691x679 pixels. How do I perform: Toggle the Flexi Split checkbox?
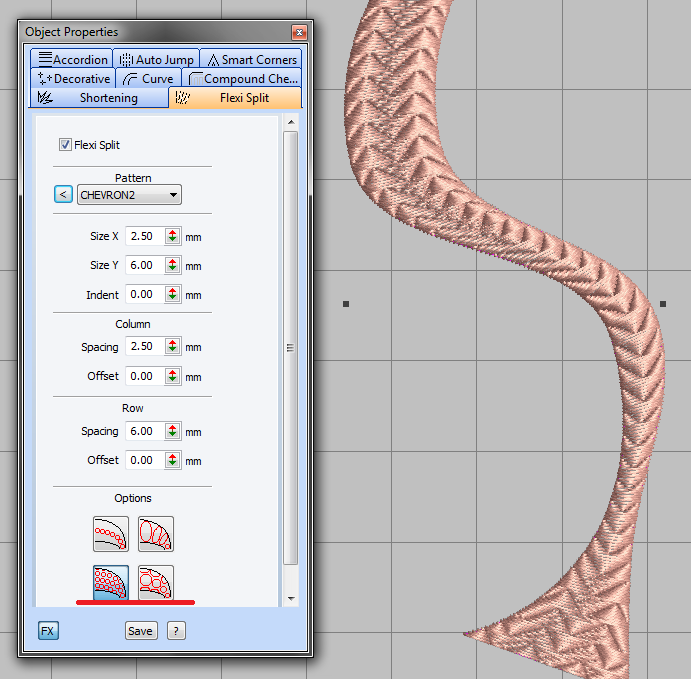pos(66,145)
